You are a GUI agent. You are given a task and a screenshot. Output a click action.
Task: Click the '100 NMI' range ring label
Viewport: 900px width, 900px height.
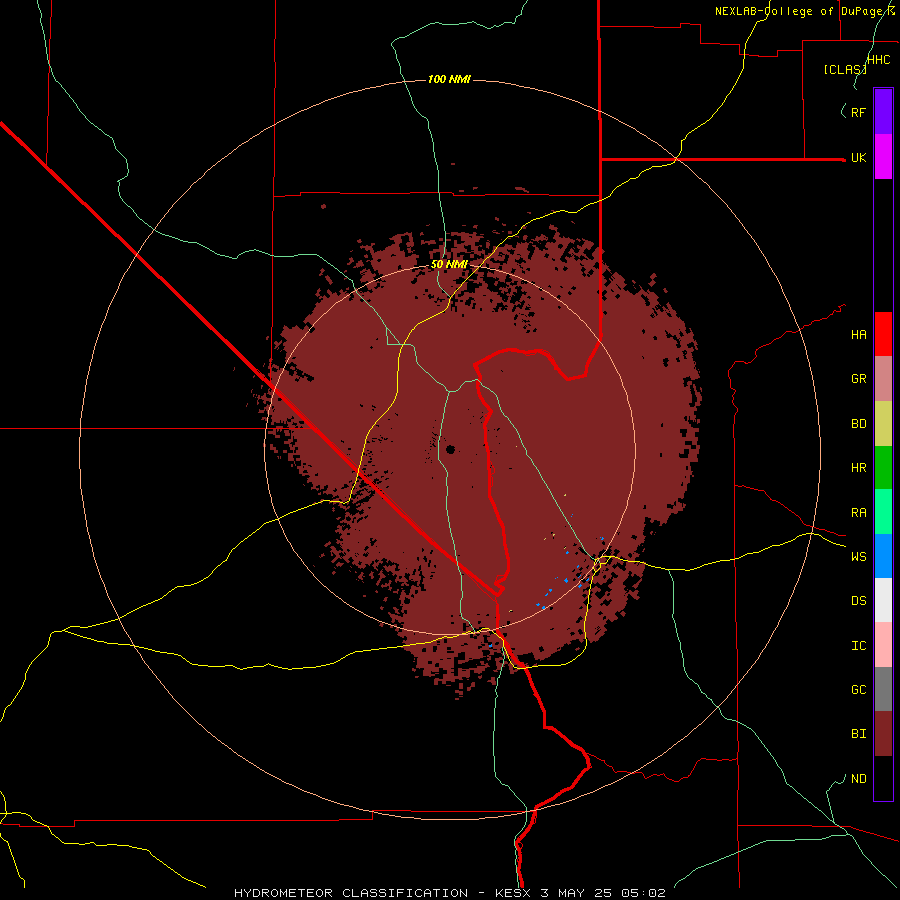point(449,79)
